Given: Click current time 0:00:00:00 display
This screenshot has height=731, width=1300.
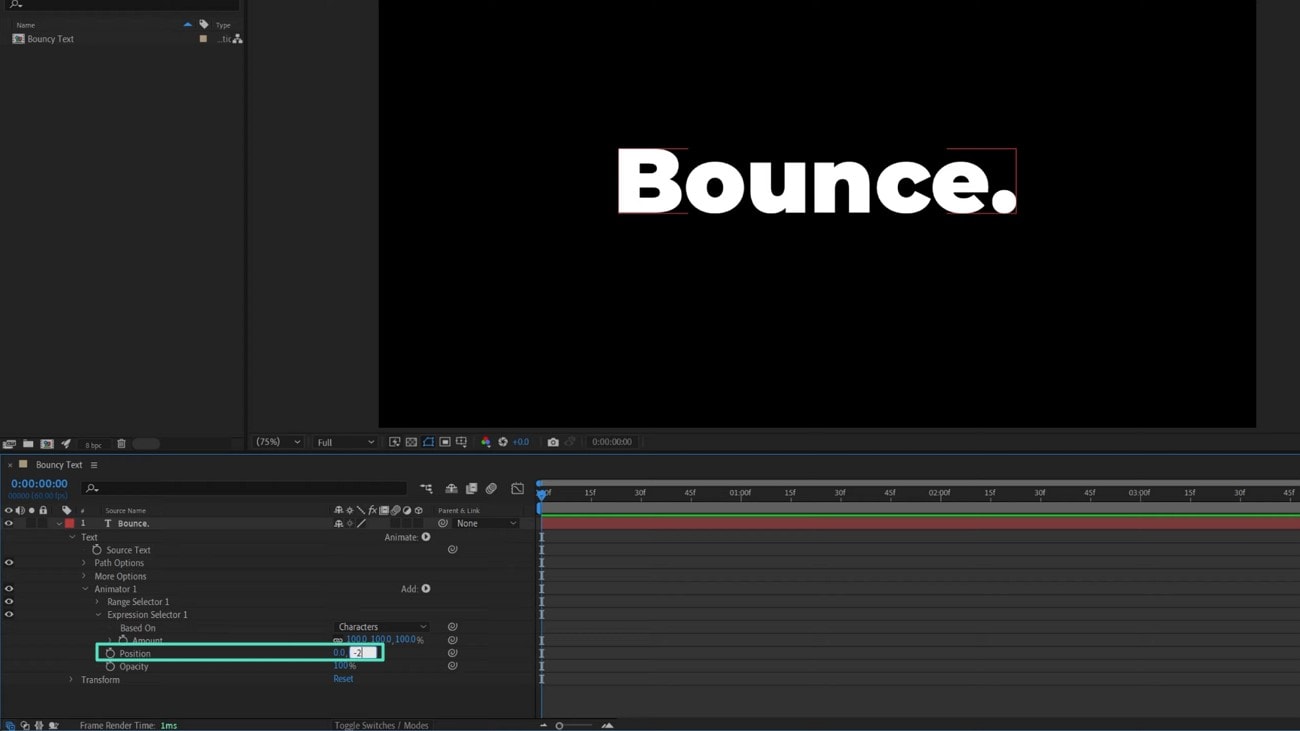Looking at the screenshot, I should click(39, 484).
